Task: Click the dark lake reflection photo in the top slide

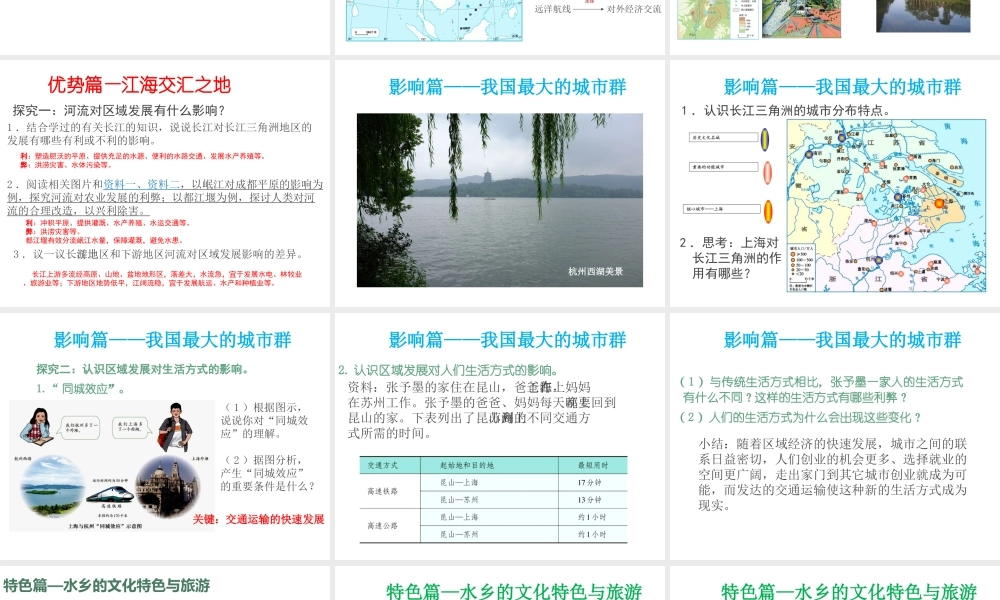Action: pyautogui.click(x=923, y=16)
